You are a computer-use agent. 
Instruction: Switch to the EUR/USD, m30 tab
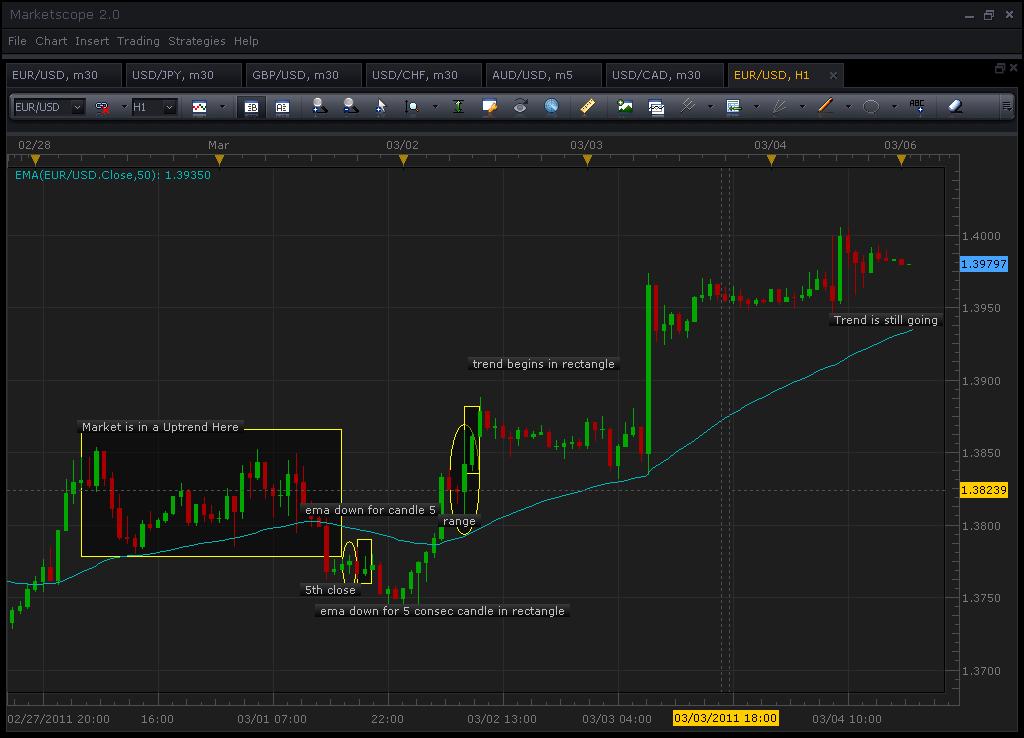[x=63, y=75]
